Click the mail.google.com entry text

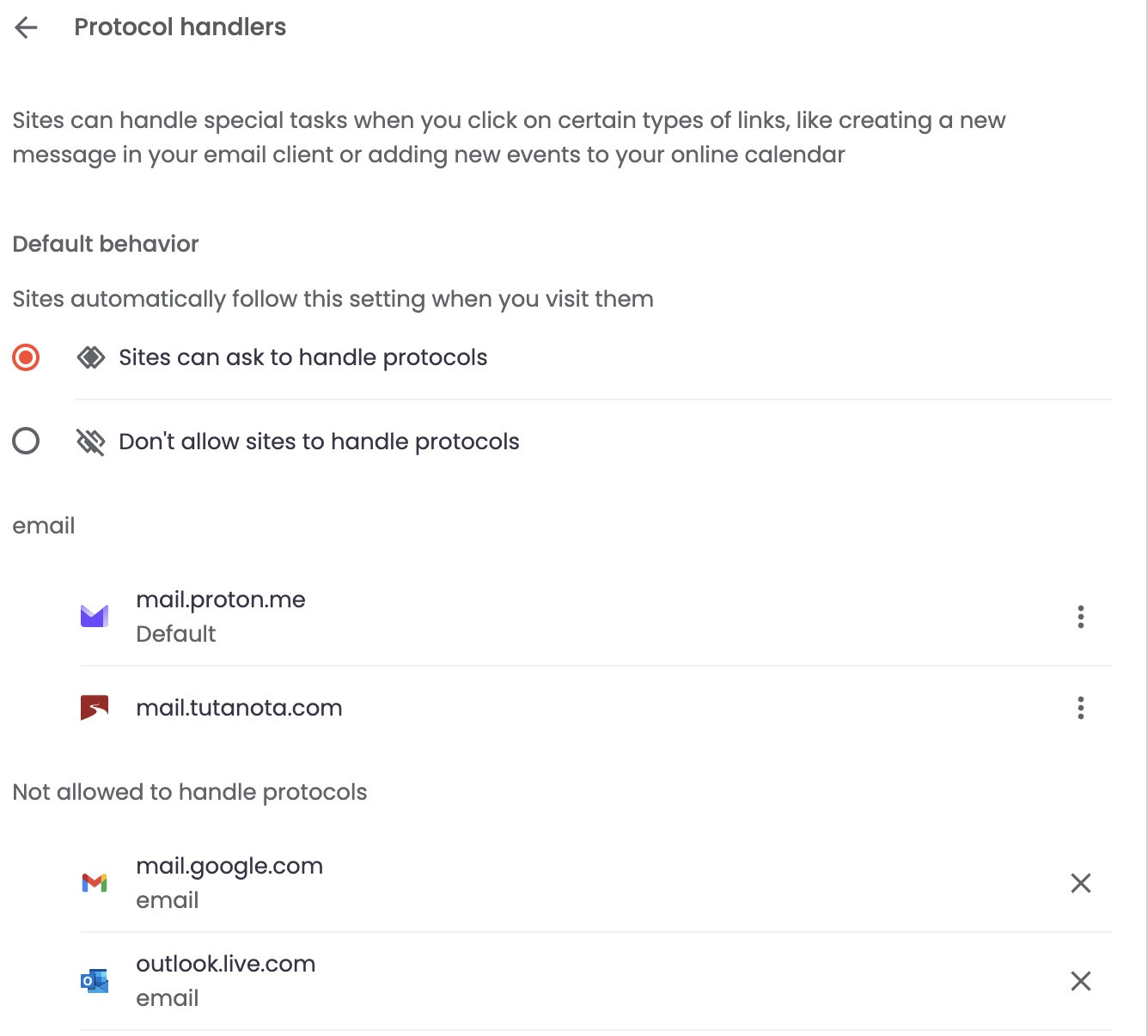coord(229,866)
